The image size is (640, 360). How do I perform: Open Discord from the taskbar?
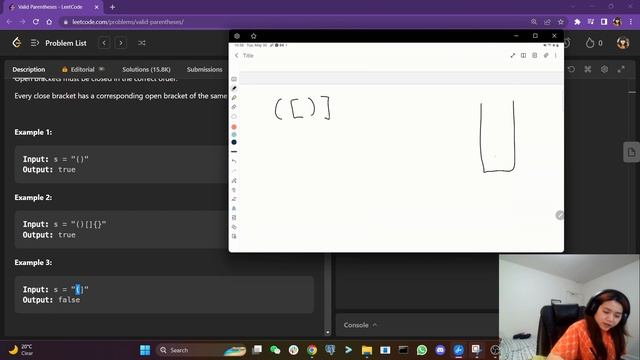(440, 350)
